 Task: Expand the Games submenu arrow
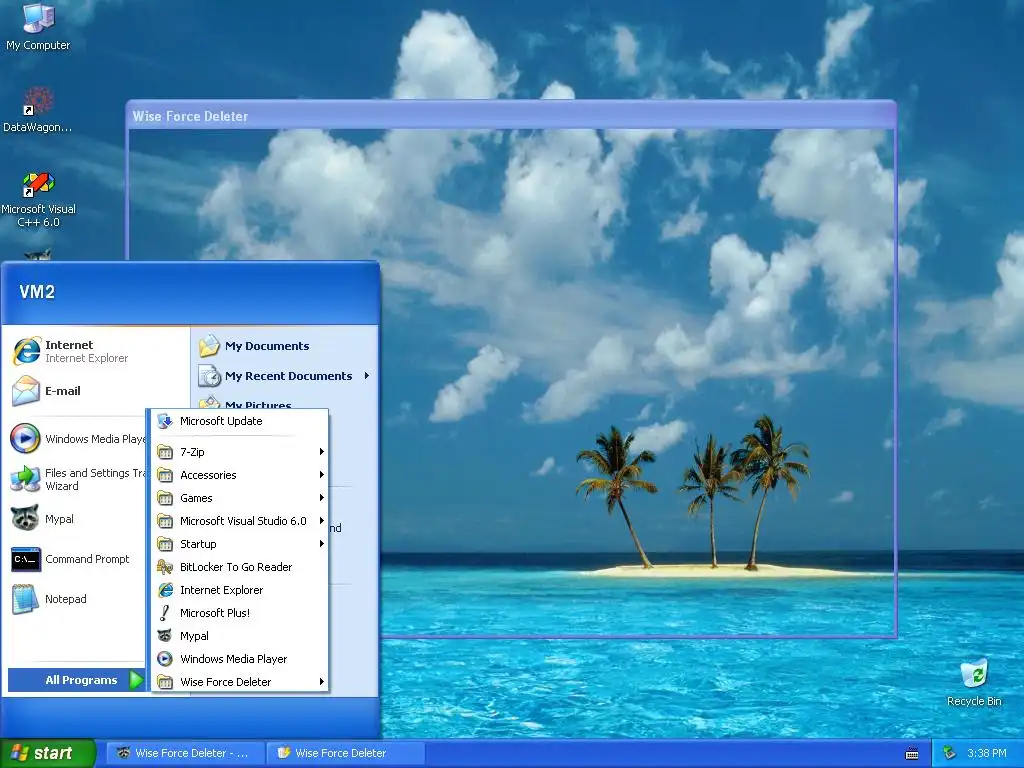tap(321, 498)
